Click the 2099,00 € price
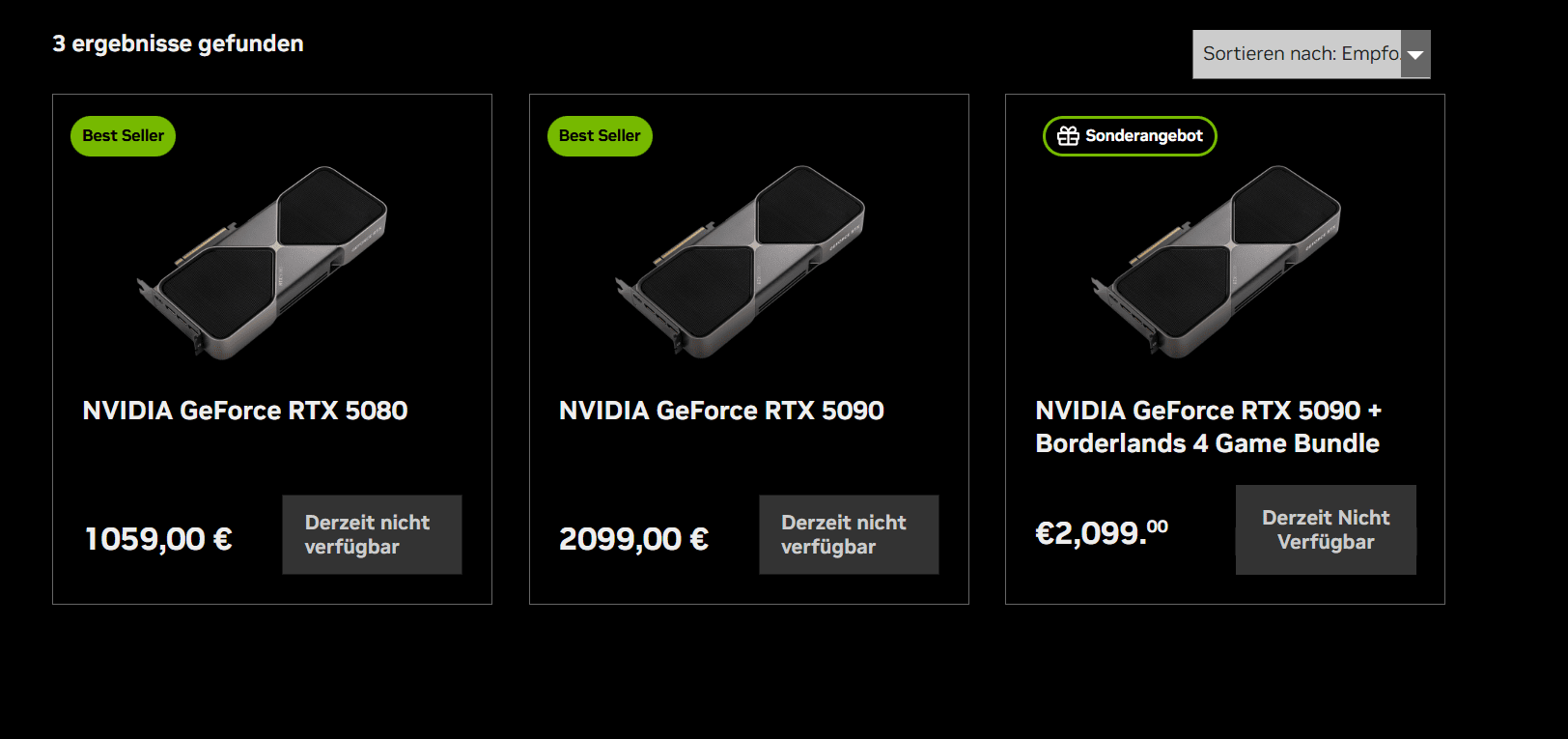The image size is (1568, 739). [x=633, y=539]
